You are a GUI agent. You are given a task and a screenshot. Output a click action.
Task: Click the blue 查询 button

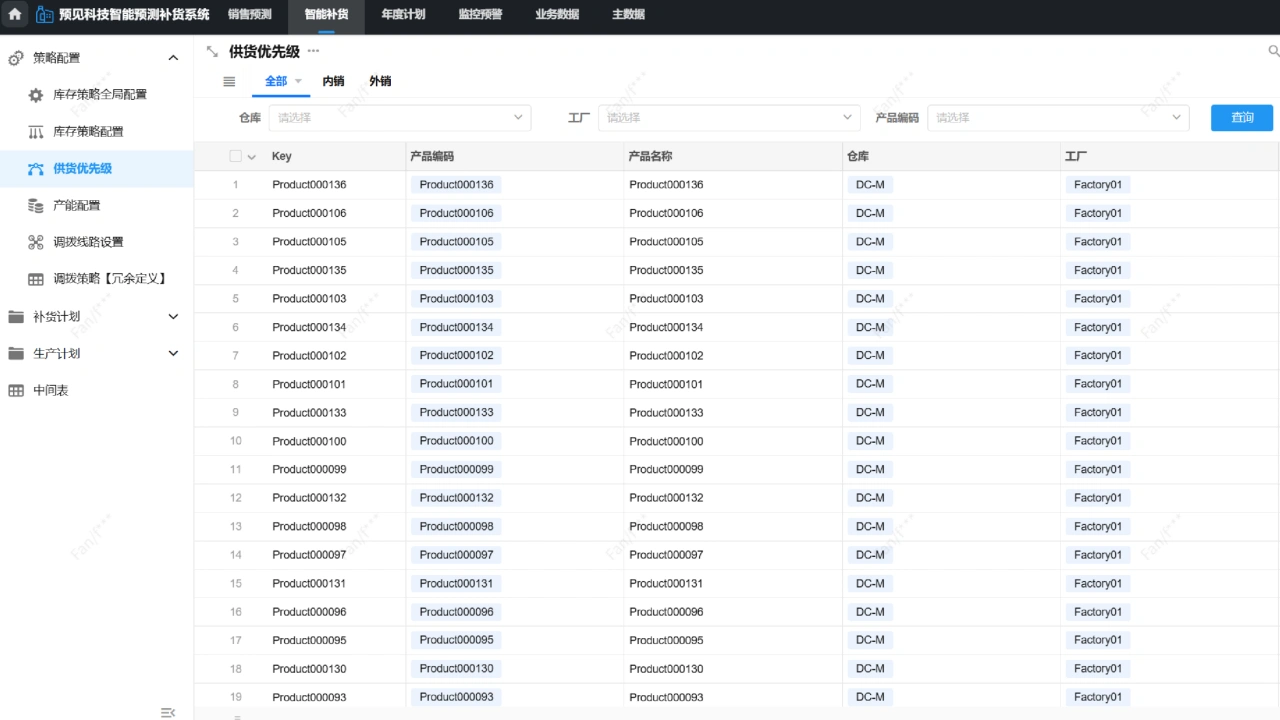tap(1241, 118)
